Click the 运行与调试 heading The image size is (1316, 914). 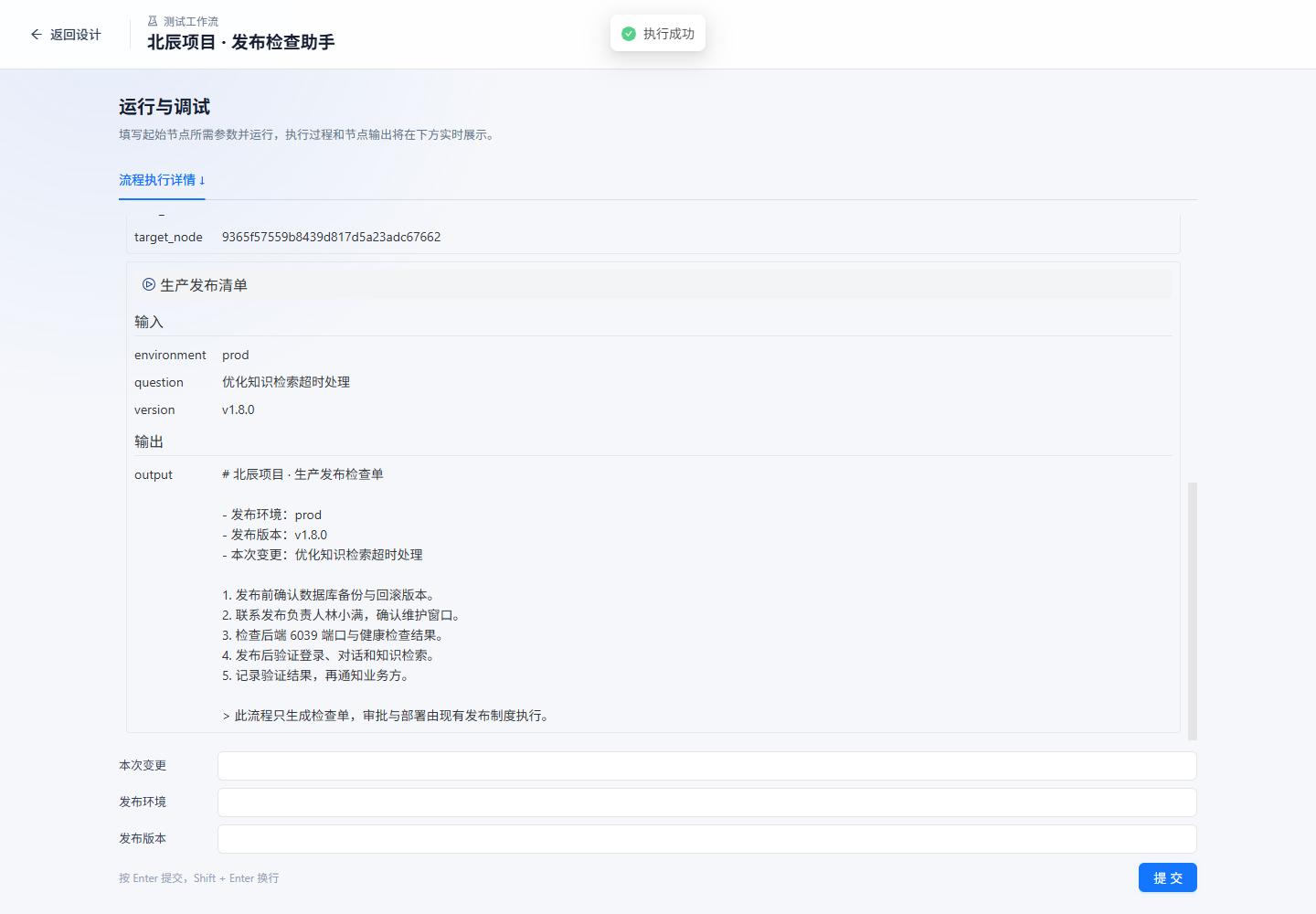click(x=164, y=107)
